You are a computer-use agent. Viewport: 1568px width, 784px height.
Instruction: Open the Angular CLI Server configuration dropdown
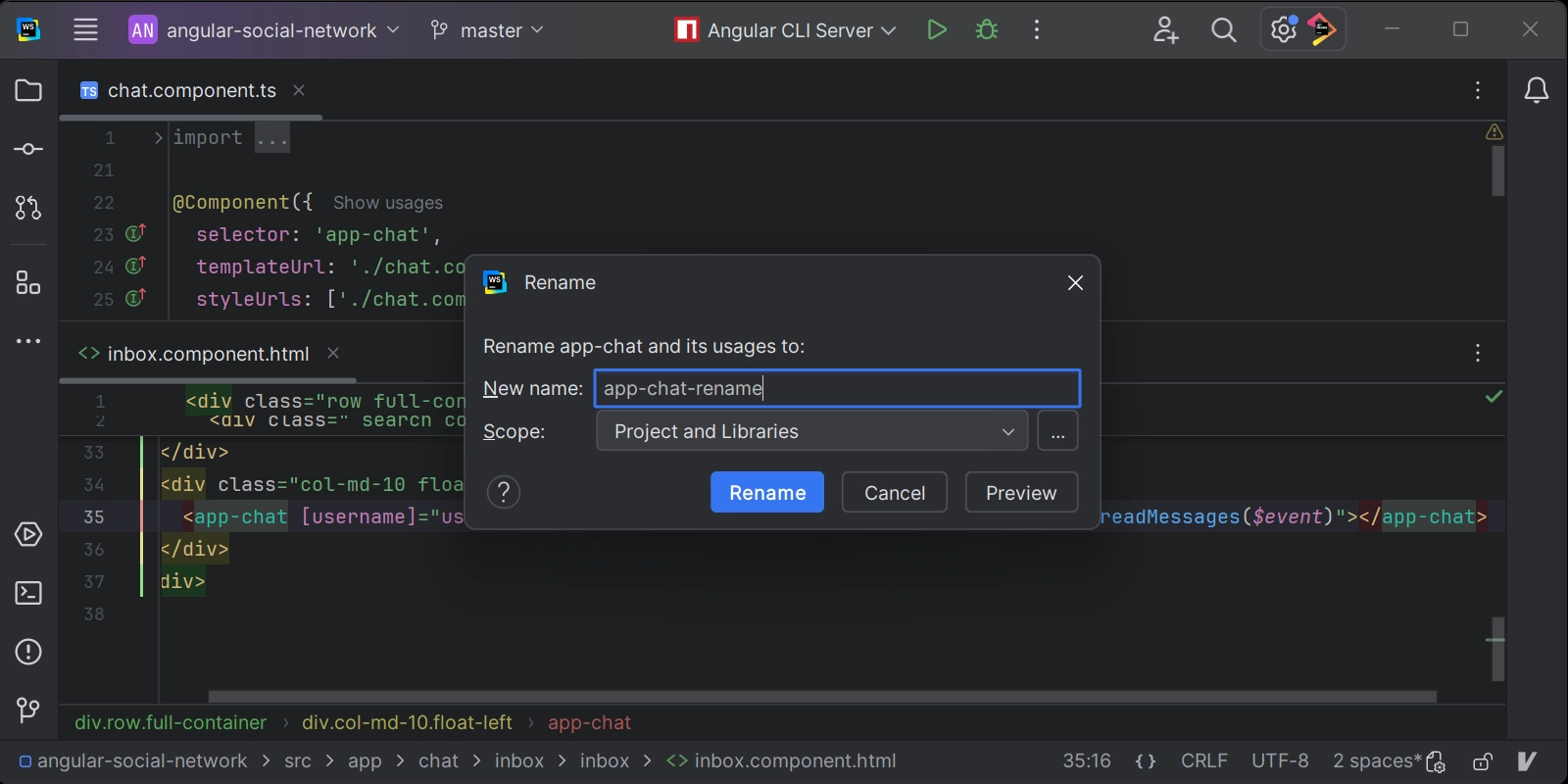pos(786,30)
